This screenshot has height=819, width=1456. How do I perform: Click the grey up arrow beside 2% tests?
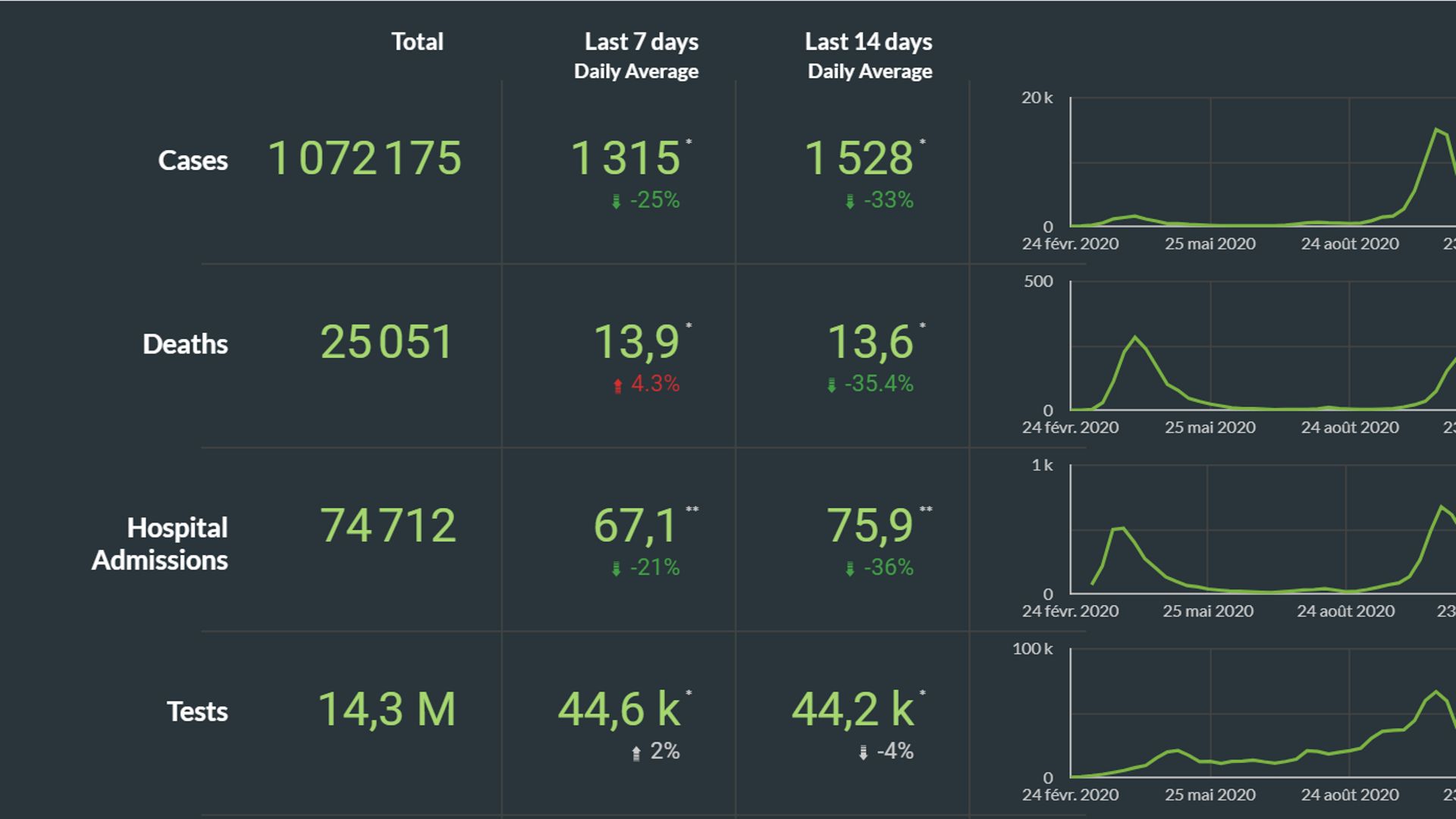click(636, 752)
